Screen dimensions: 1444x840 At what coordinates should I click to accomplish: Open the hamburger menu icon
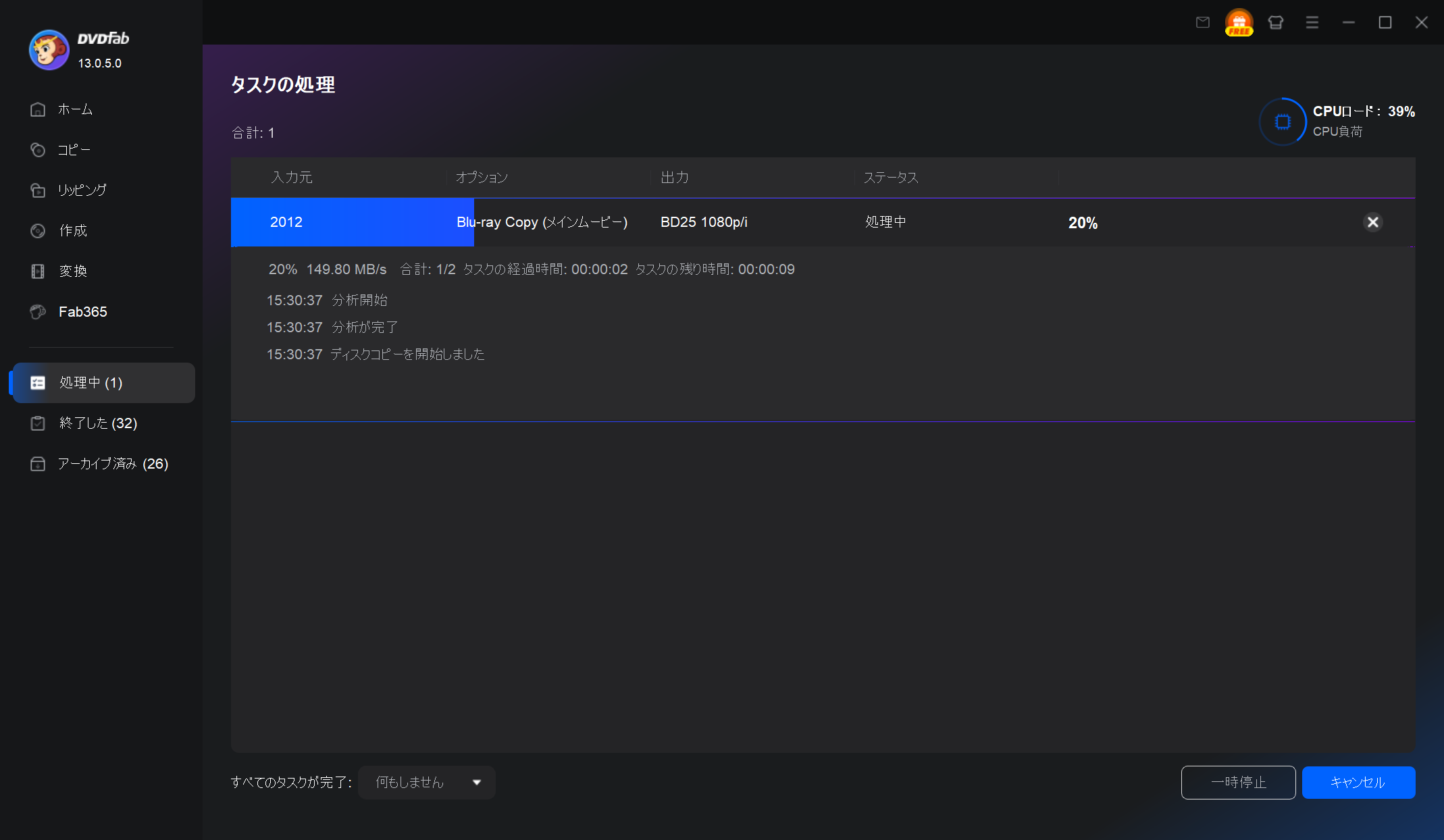tap(1312, 22)
